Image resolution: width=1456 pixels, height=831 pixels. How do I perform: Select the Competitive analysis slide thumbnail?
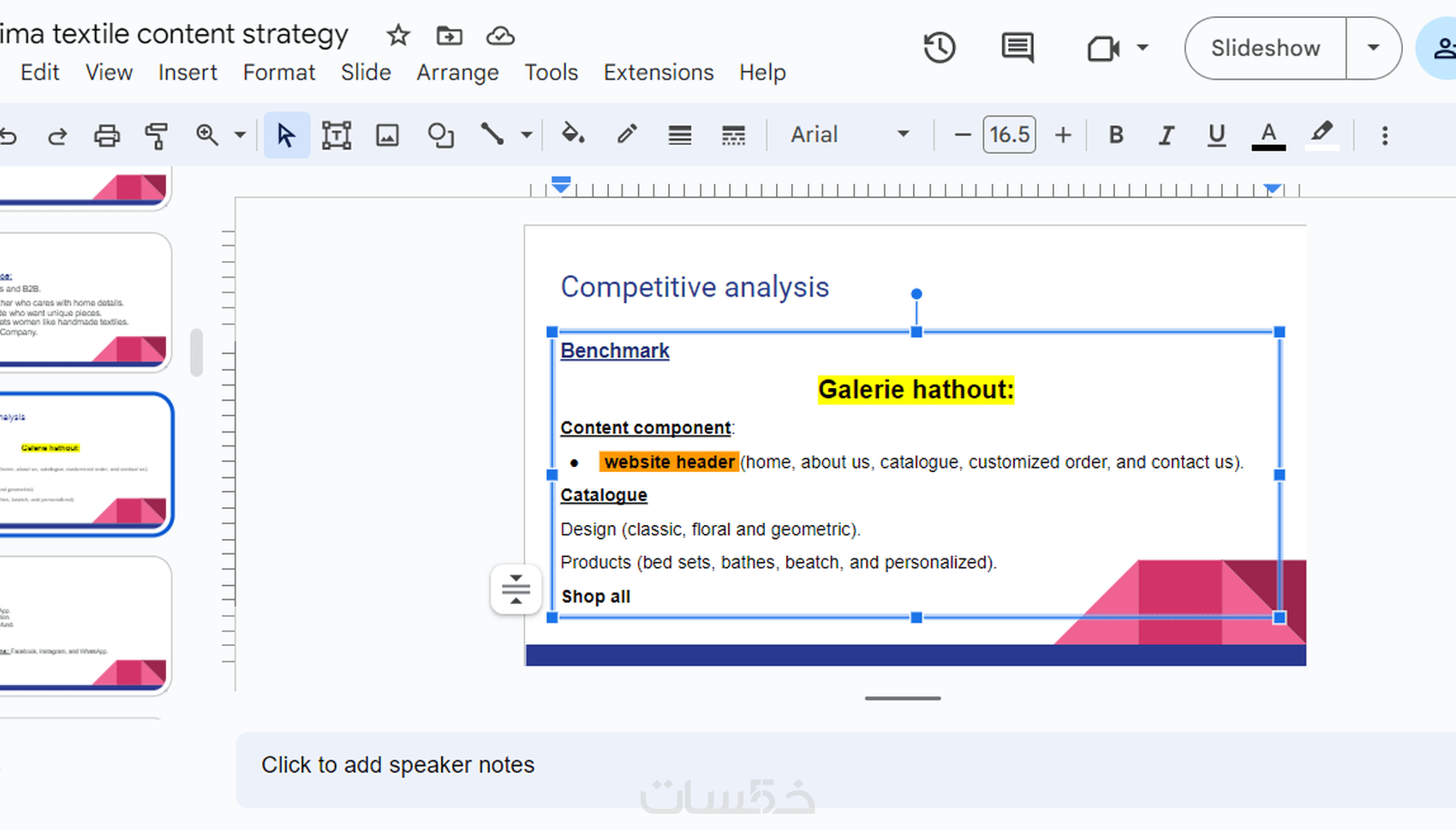86,464
